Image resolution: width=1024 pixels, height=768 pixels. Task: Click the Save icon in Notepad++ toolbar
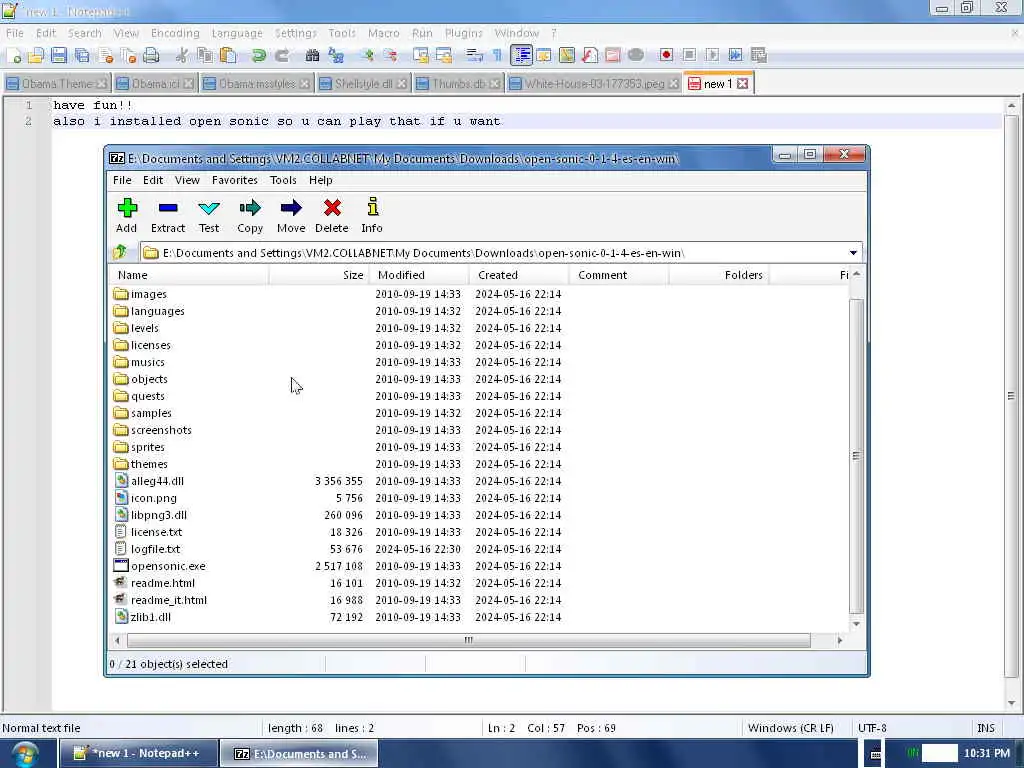[x=59, y=56]
